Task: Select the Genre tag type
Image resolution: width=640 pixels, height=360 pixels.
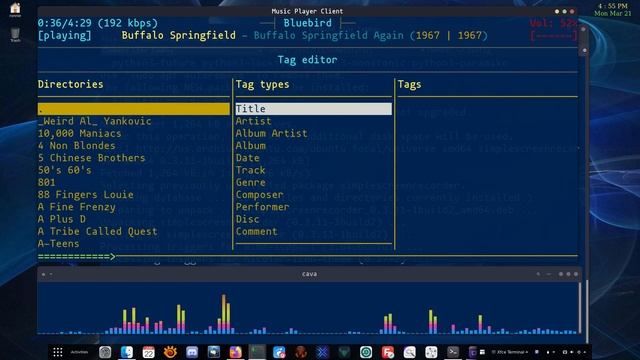Action: click(x=250, y=182)
